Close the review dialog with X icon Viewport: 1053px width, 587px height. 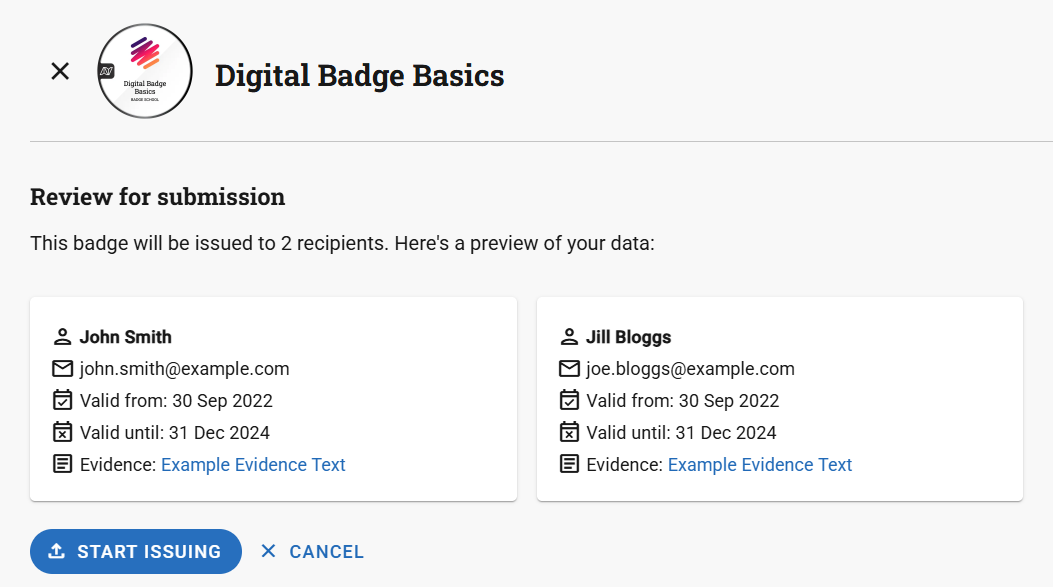pos(60,71)
